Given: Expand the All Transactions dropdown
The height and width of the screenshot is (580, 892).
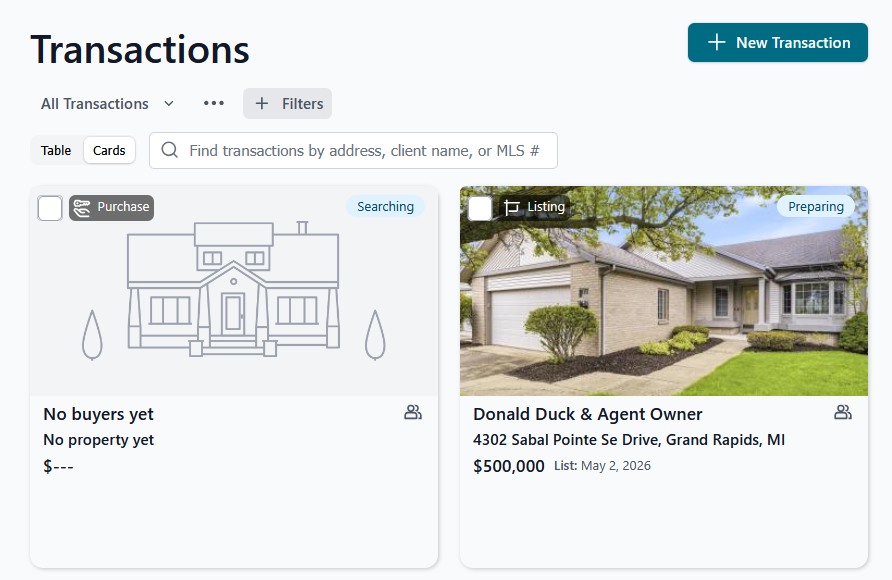Looking at the screenshot, I should [x=107, y=103].
